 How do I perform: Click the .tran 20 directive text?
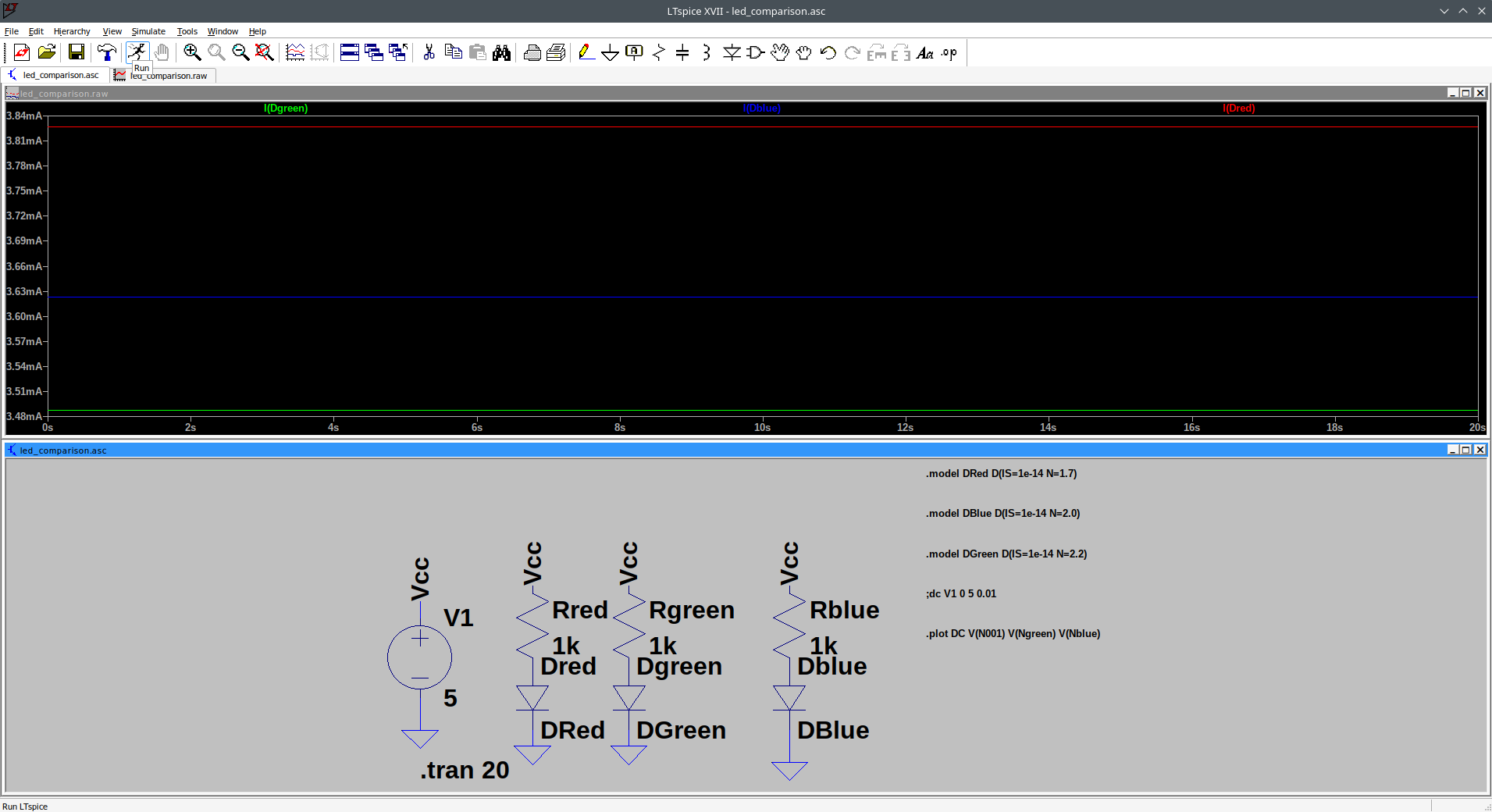465,770
